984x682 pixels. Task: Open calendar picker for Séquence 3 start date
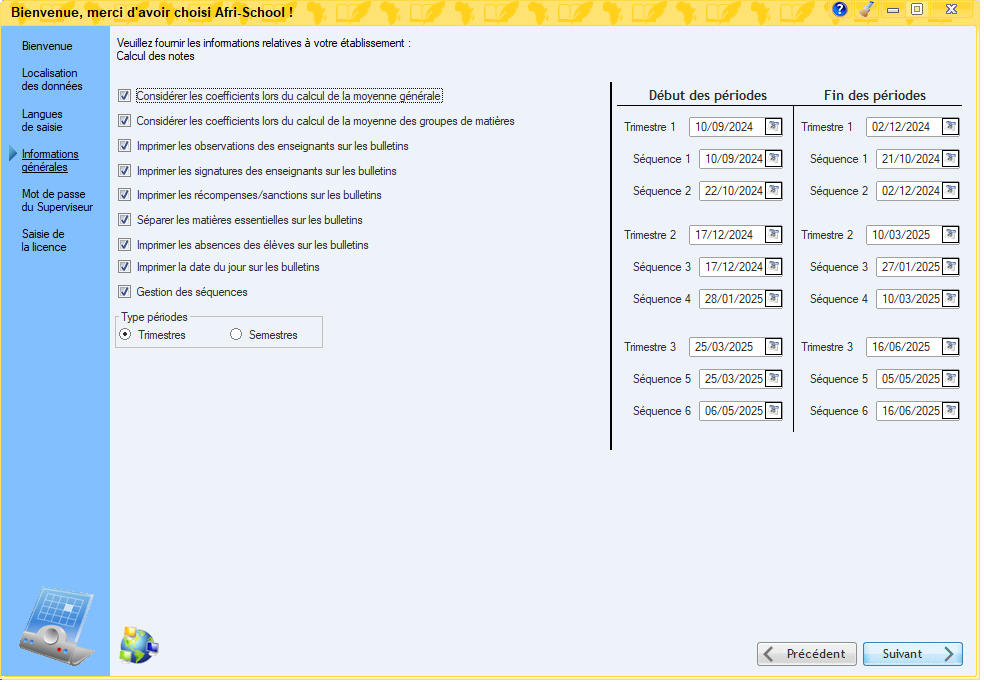coord(776,267)
